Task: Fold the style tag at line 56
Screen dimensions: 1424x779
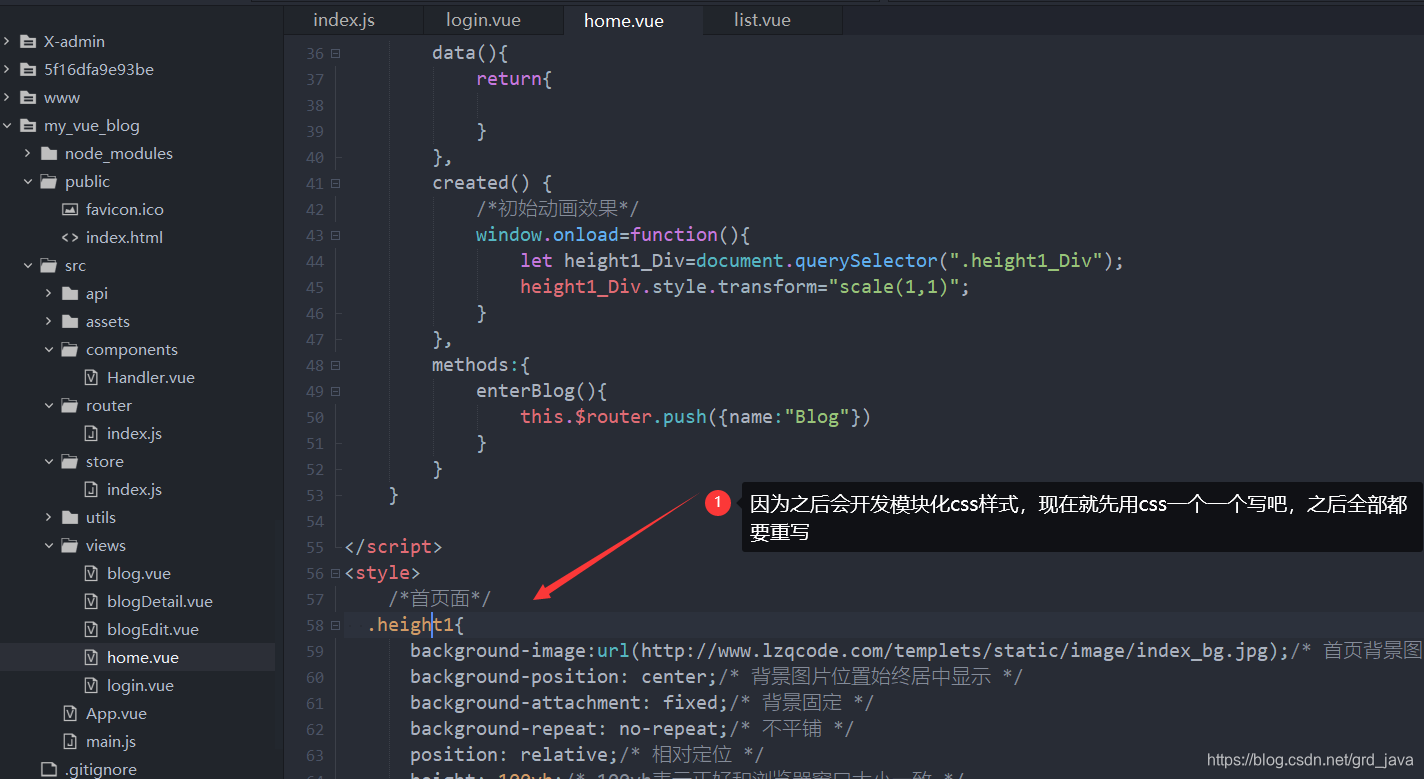Action: (x=335, y=574)
